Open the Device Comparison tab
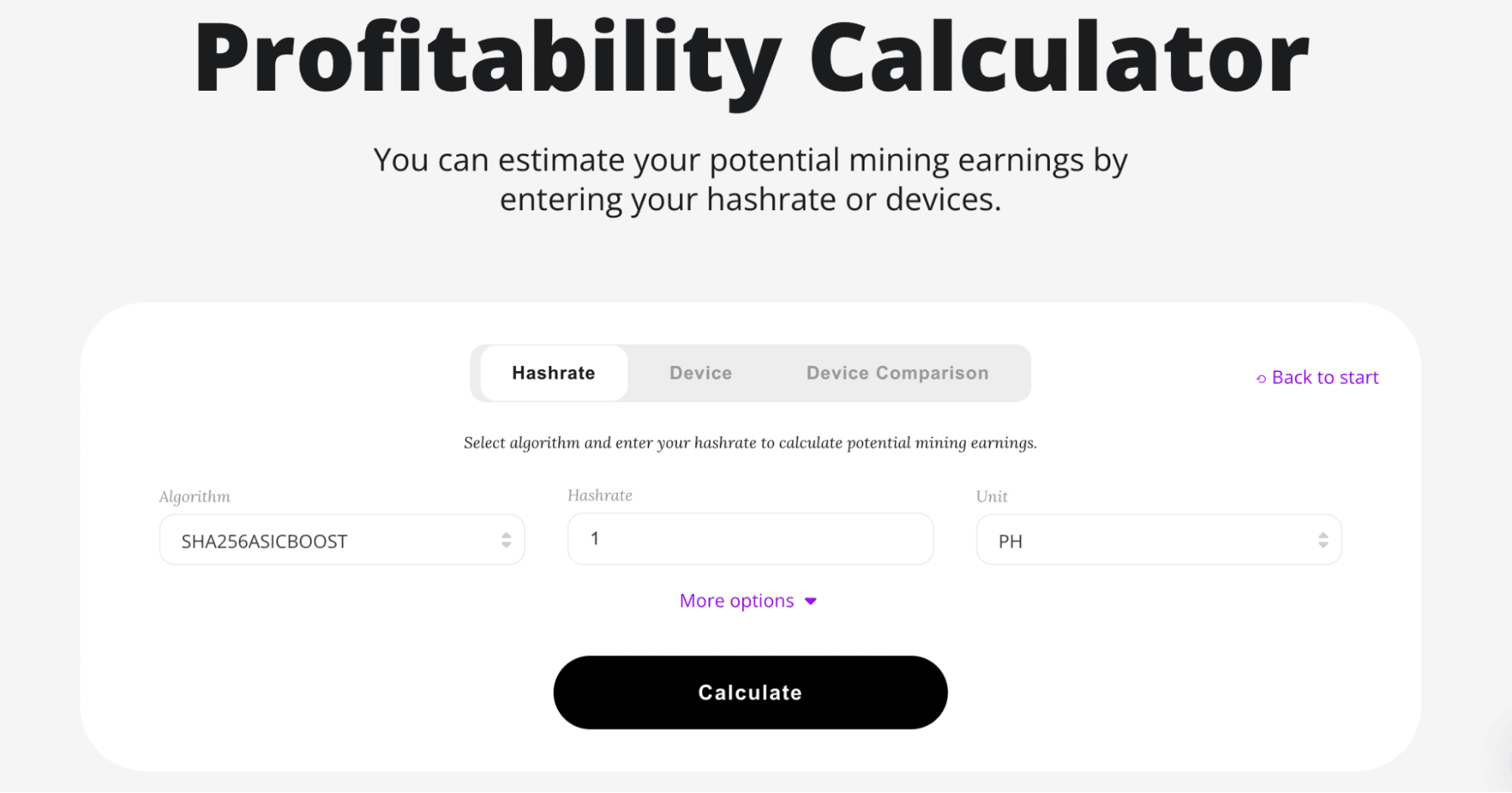The height and width of the screenshot is (793, 1512). tap(896, 373)
